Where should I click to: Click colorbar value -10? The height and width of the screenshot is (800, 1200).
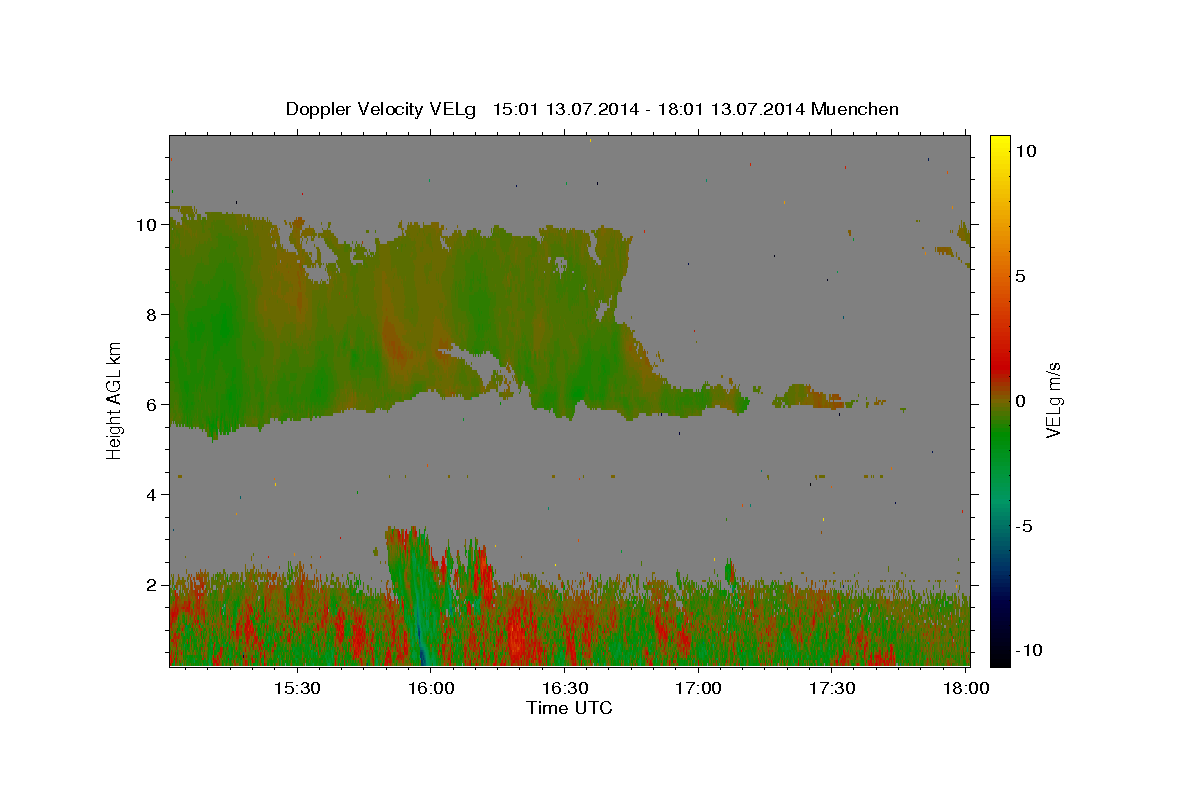click(1027, 650)
